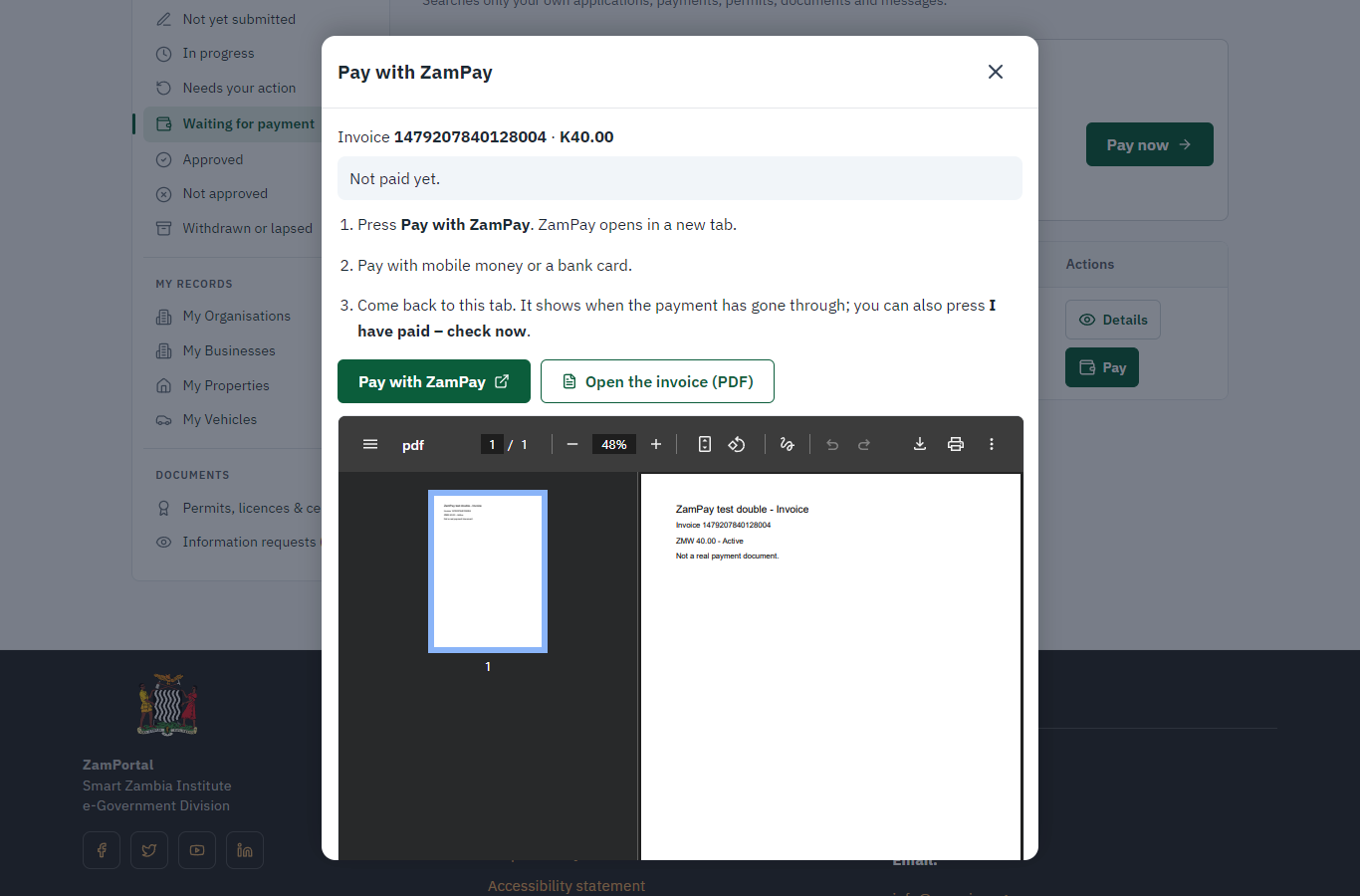Open the Accessibility statement link

(567, 885)
